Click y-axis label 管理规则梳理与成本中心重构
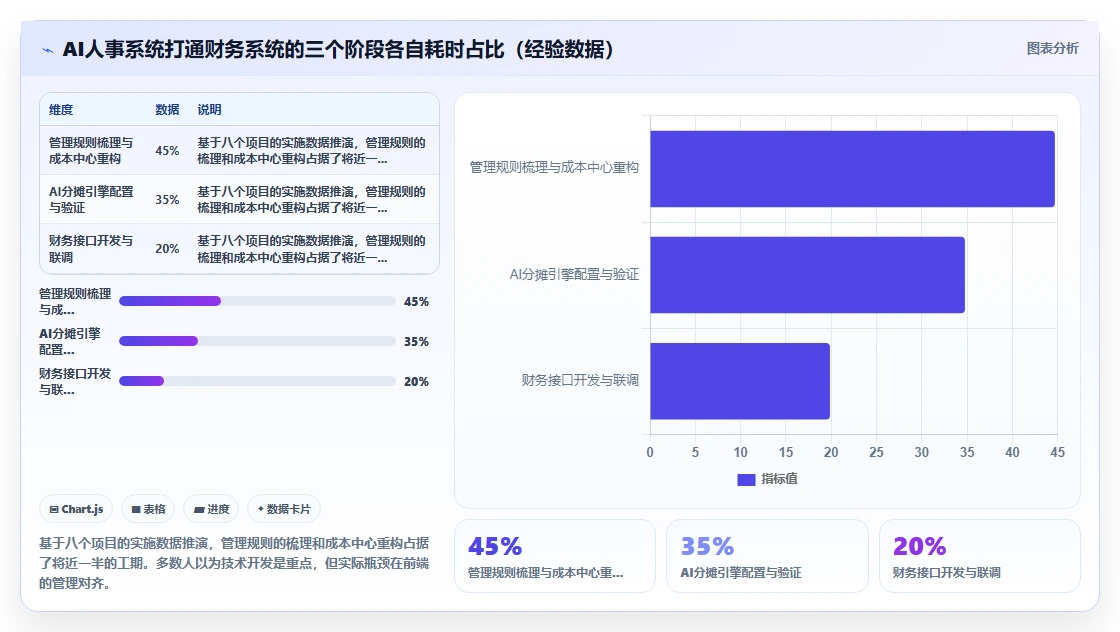 click(x=554, y=168)
